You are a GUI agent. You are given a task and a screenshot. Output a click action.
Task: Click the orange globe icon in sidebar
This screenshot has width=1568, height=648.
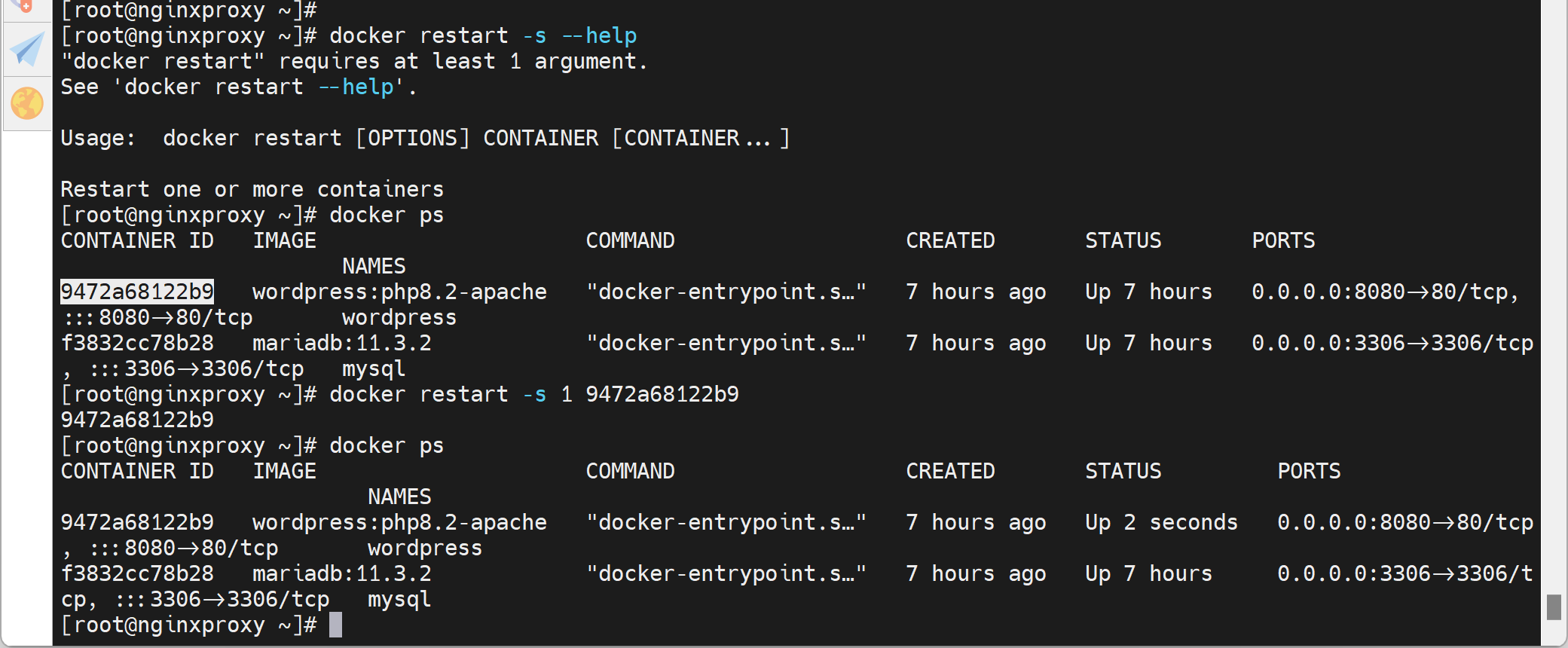(x=27, y=103)
